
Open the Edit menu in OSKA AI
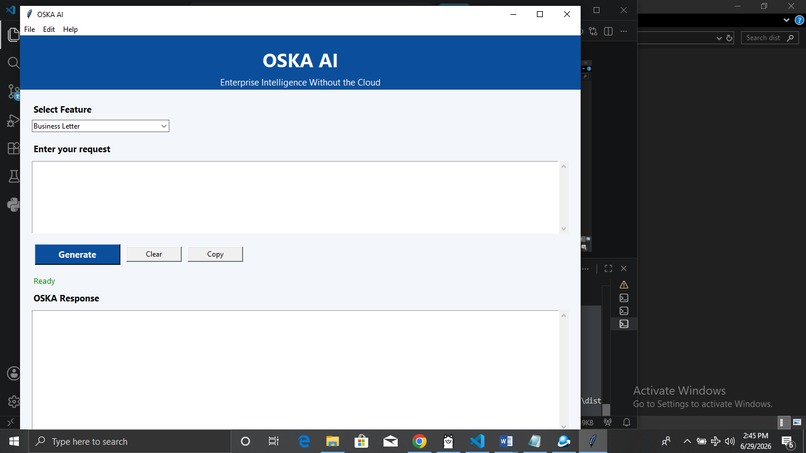tap(49, 29)
